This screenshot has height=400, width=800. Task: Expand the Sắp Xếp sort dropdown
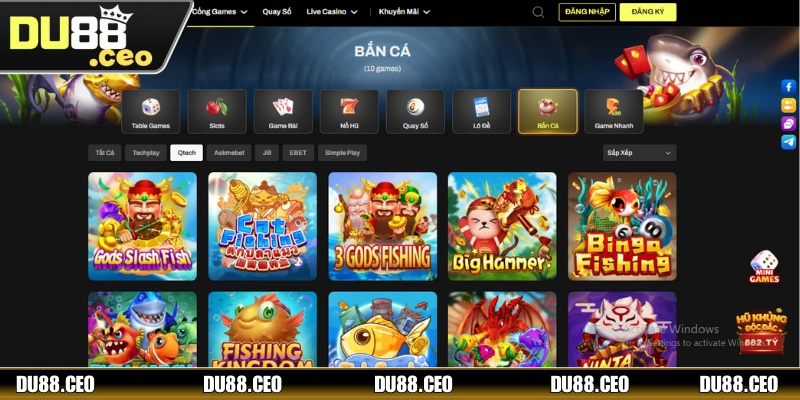(x=640, y=153)
